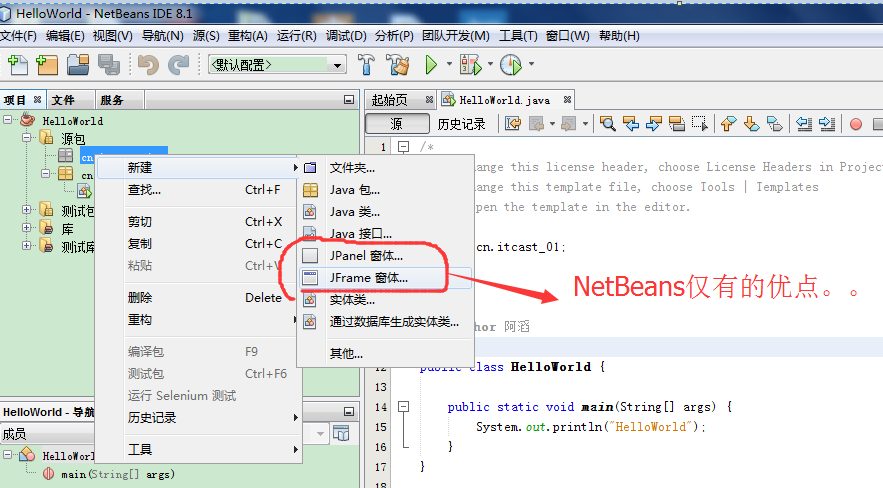Open the Profile Project dropdown arrow
Viewport: 883px width, 488px height.
point(531,64)
